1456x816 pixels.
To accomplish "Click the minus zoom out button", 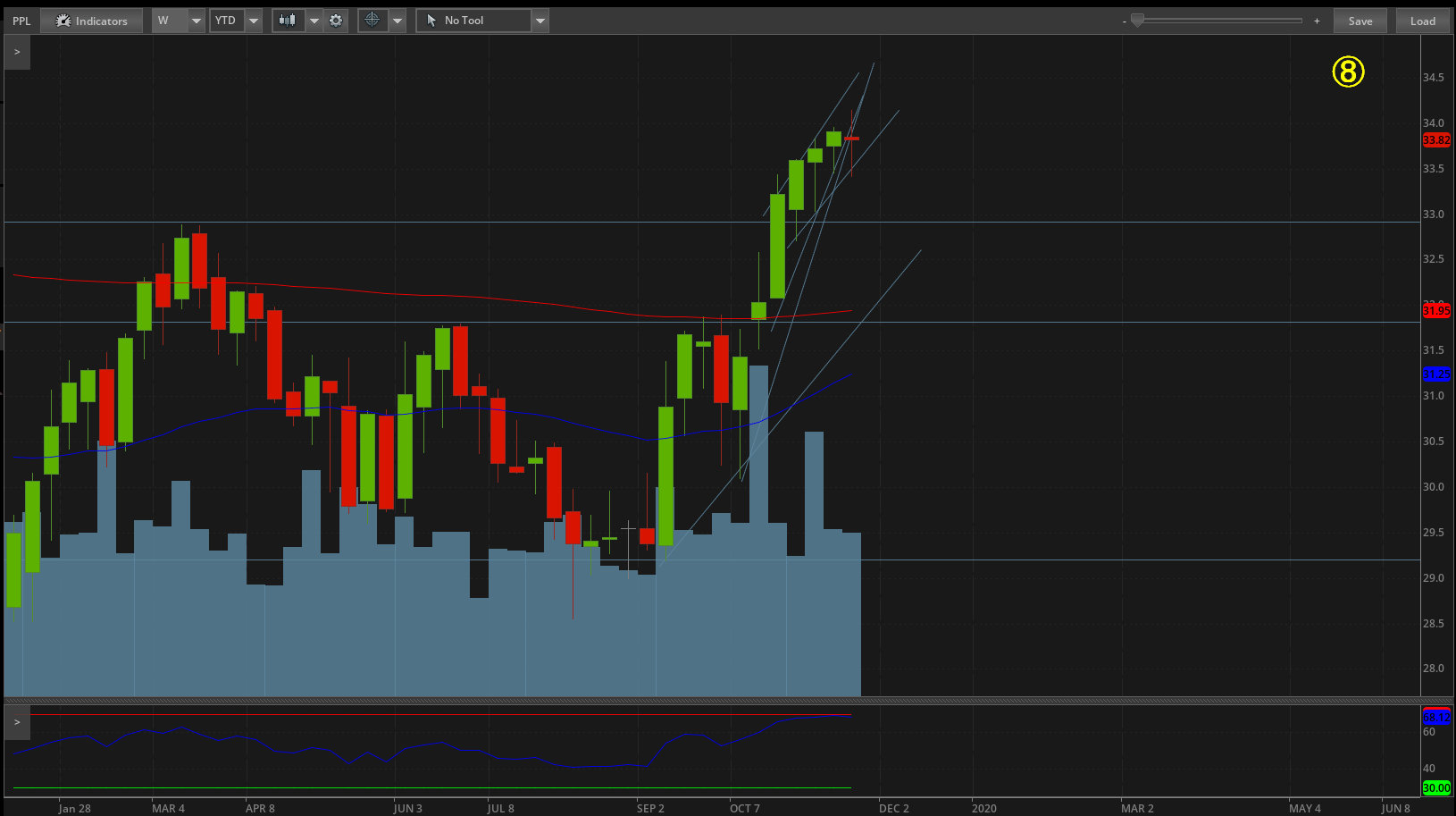I will pyautogui.click(x=1124, y=21).
